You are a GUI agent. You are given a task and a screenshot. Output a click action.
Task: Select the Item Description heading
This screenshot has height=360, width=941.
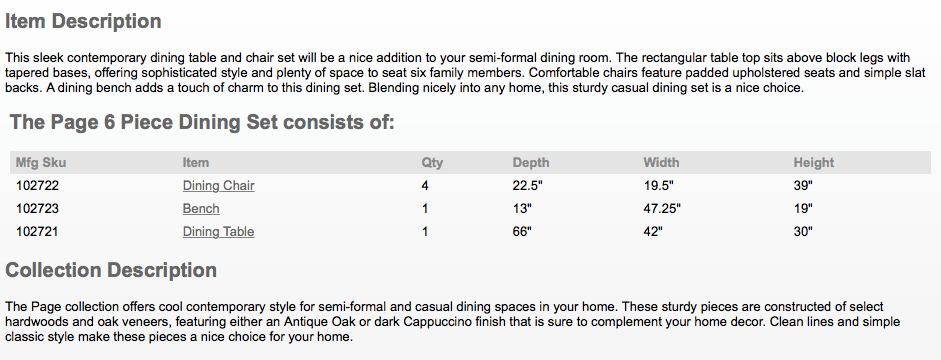(83, 22)
